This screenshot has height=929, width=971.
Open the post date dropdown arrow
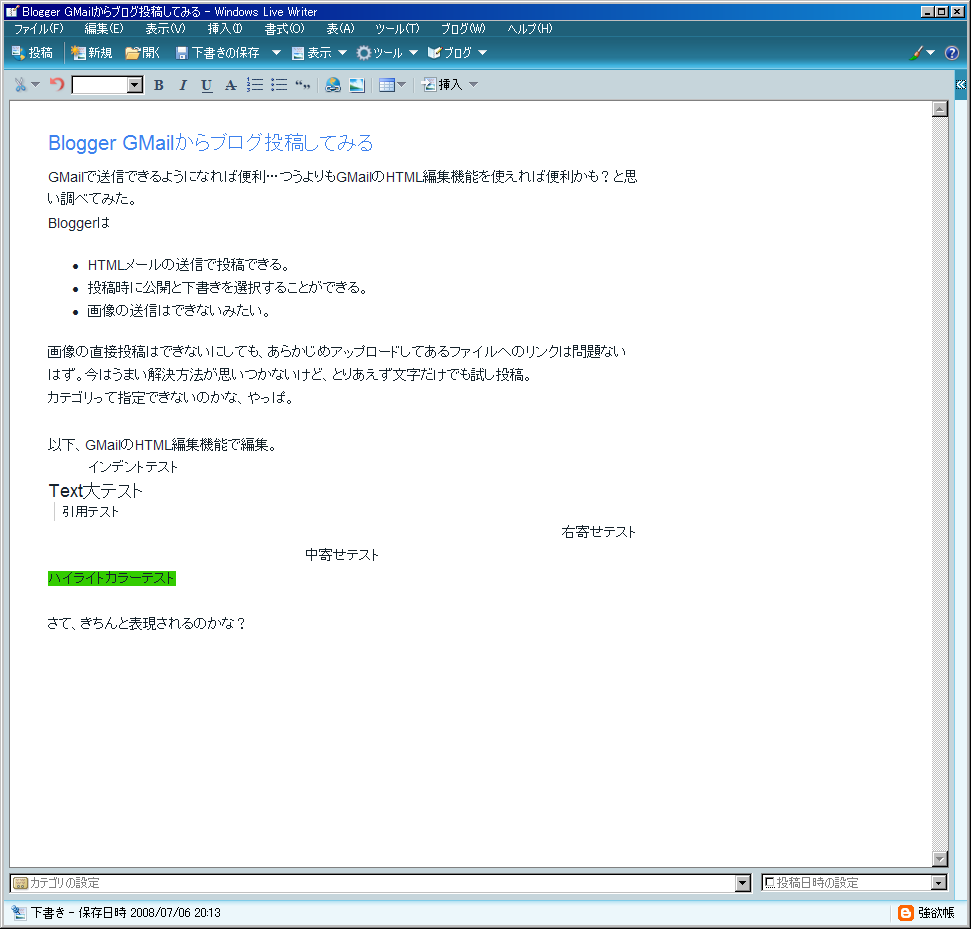click(939, 883)
